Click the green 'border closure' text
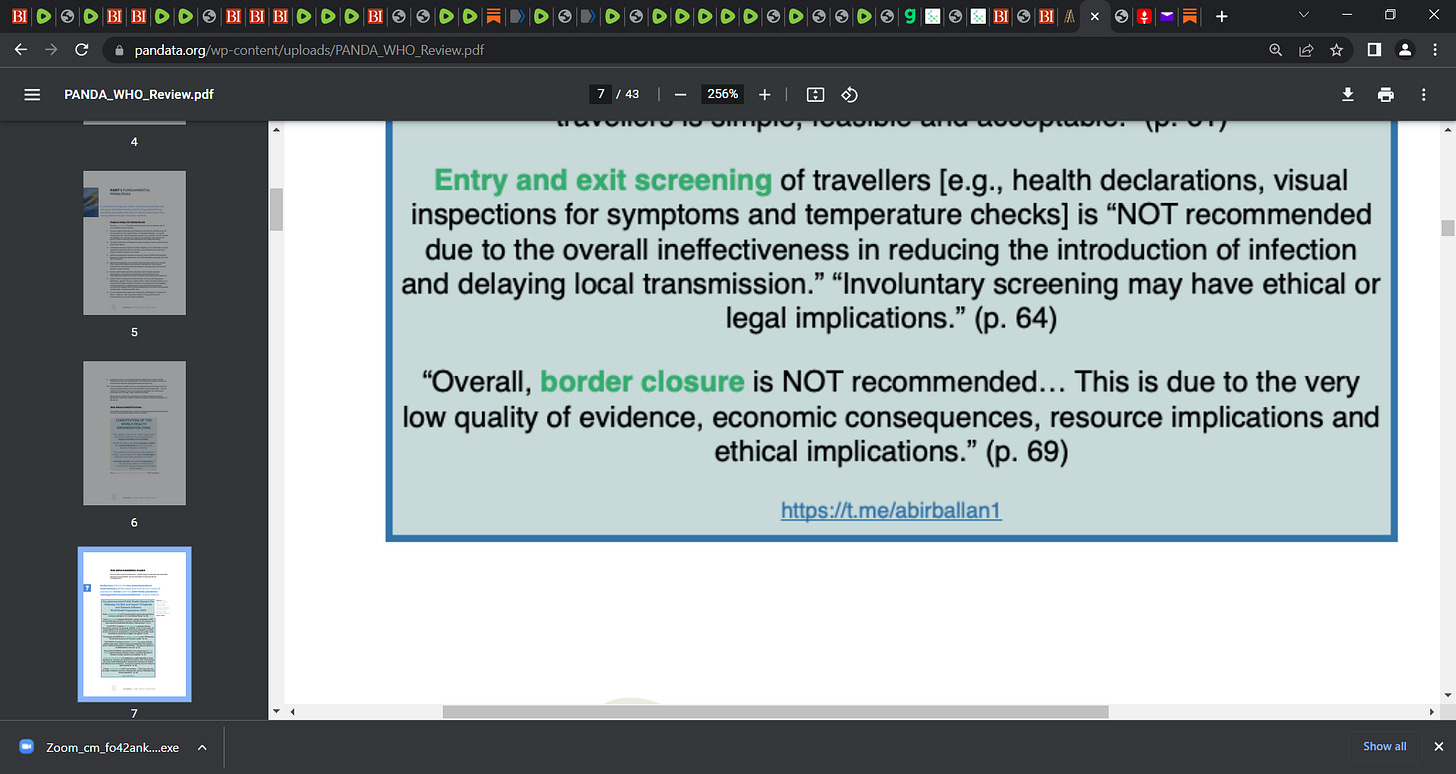This screenshot has width=1456, height=774. tap(642, 382)
